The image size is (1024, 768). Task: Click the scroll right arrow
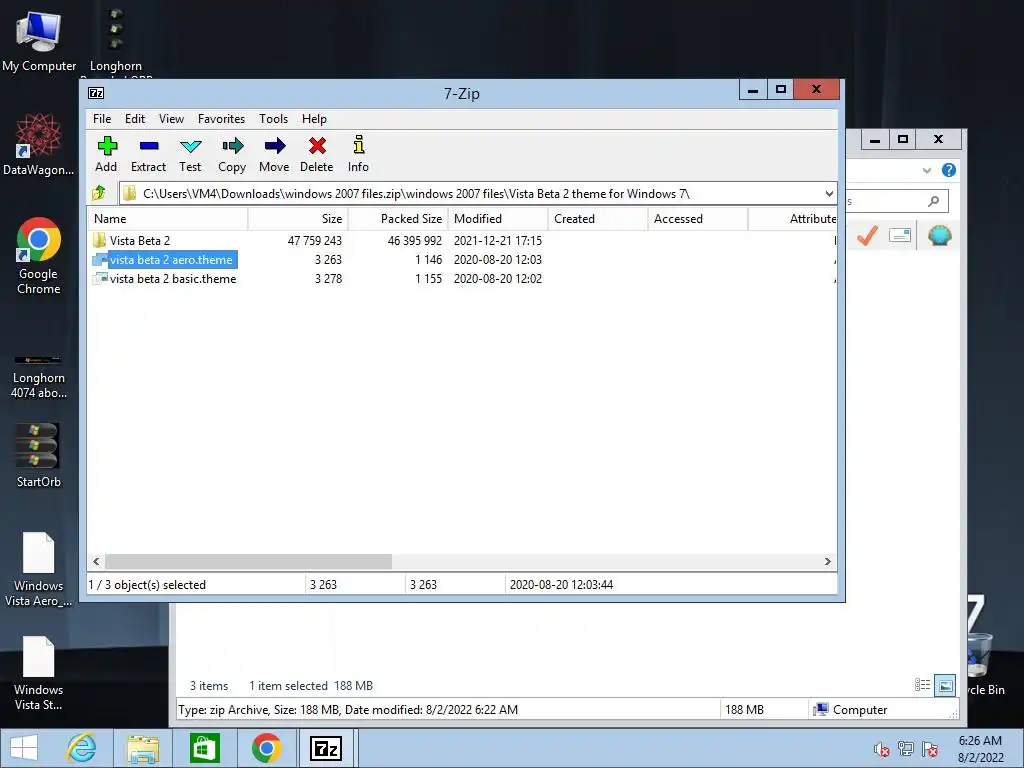click(x=827, y=562)
